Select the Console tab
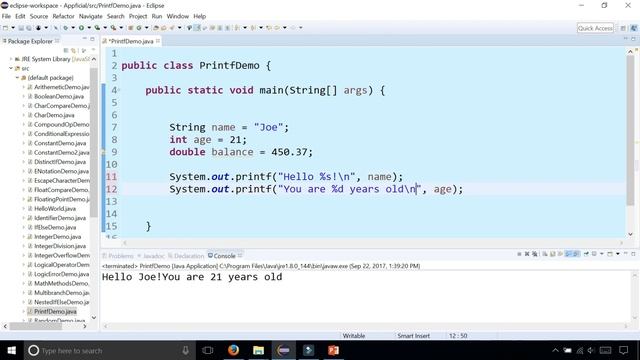 click(x=224, y=256)
